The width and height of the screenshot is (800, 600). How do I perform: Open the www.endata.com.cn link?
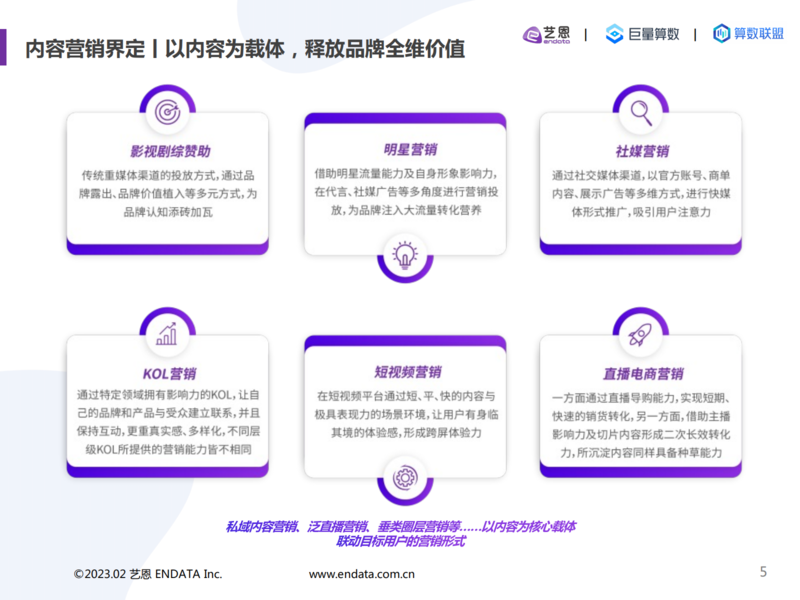tap(362, 574)
